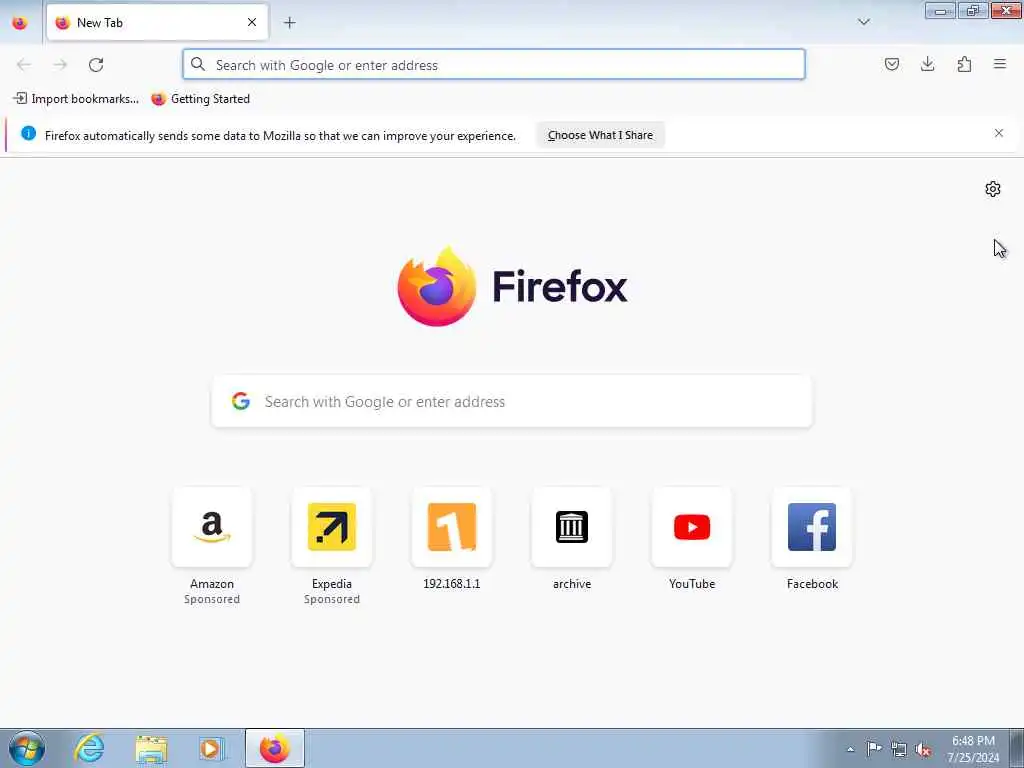Reload the current page
The height and width of the screenshot is (768, 1024).
pyautogui.click(x=96, y=64)
